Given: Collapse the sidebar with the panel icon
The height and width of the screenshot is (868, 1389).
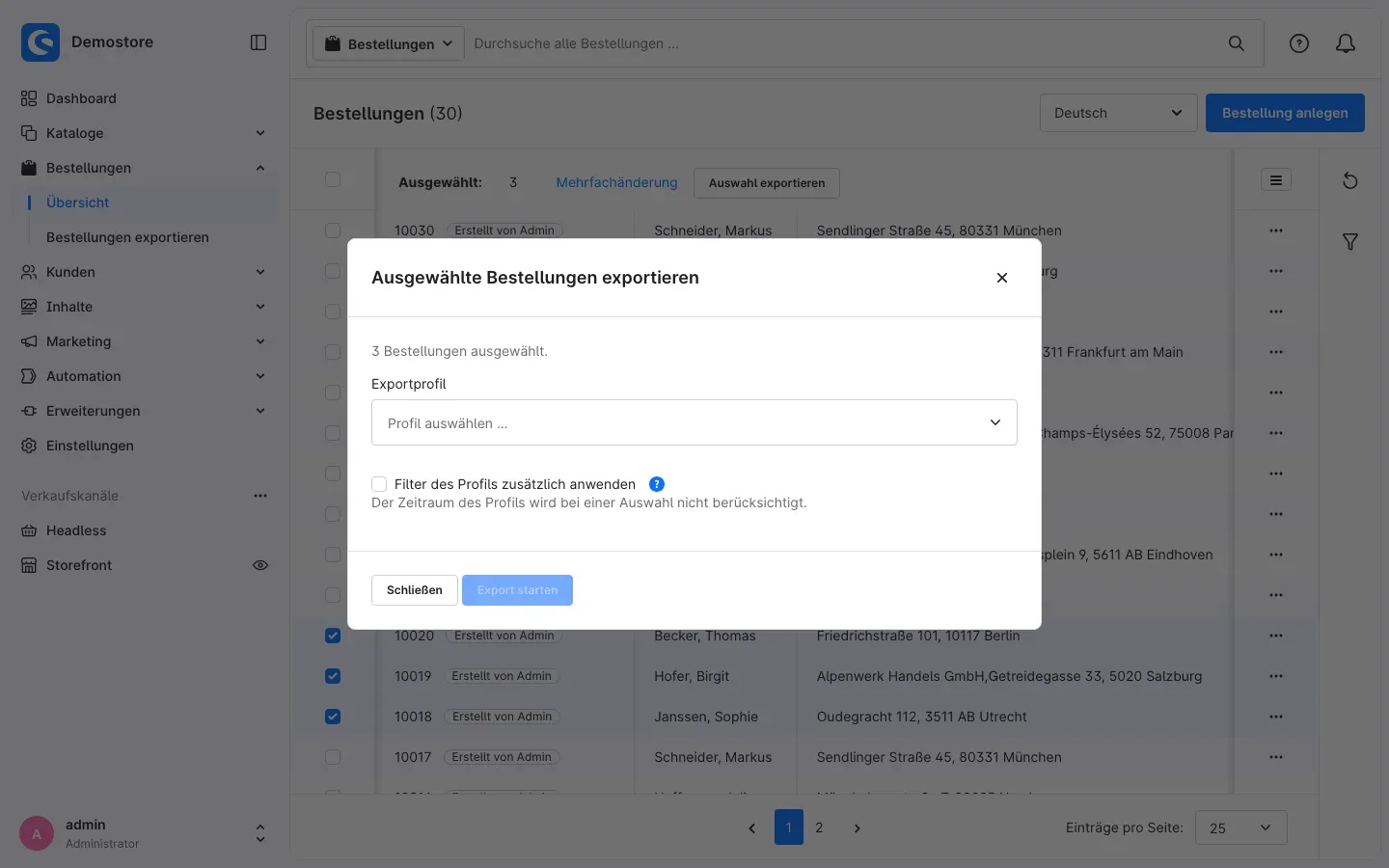Looking at the screenshot, I should click(259, 42).
